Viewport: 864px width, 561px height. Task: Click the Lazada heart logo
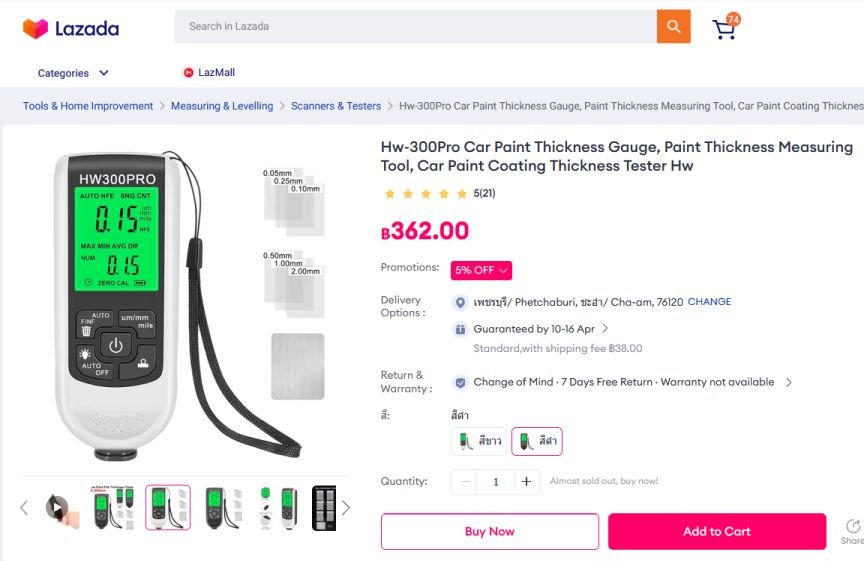(36, 29)
